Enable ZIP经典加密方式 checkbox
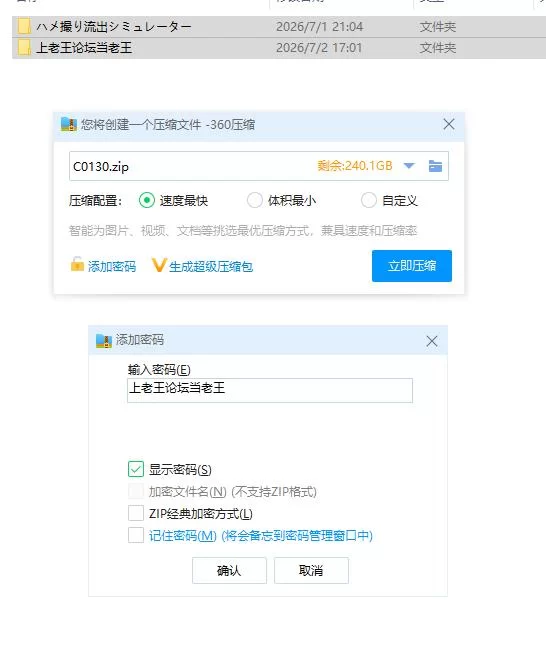This screenshot has width=546, height=656. (136, 513)
